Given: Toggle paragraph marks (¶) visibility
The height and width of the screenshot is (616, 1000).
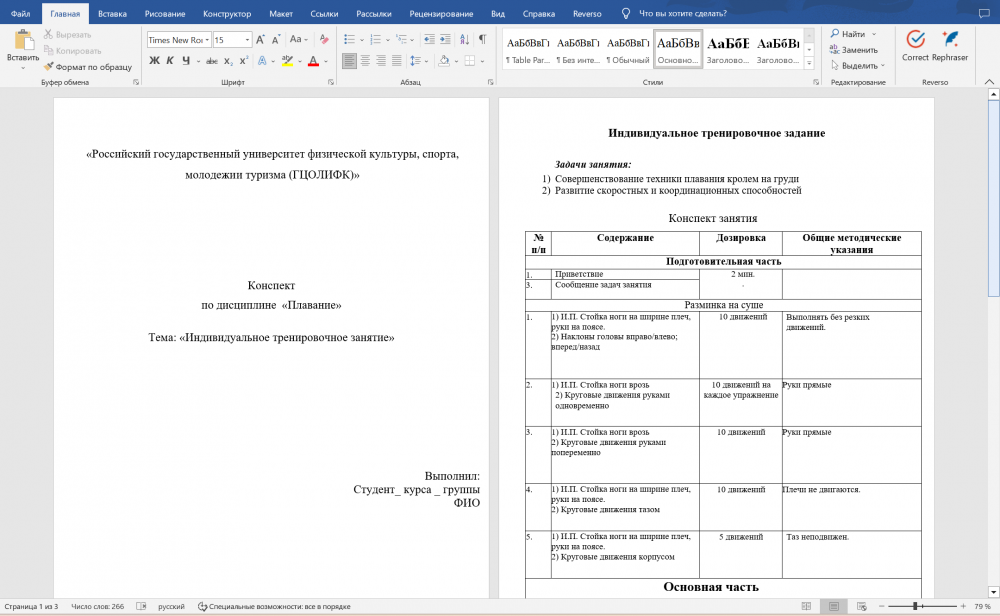Looking at the screenshot, I should pos(481,40).
